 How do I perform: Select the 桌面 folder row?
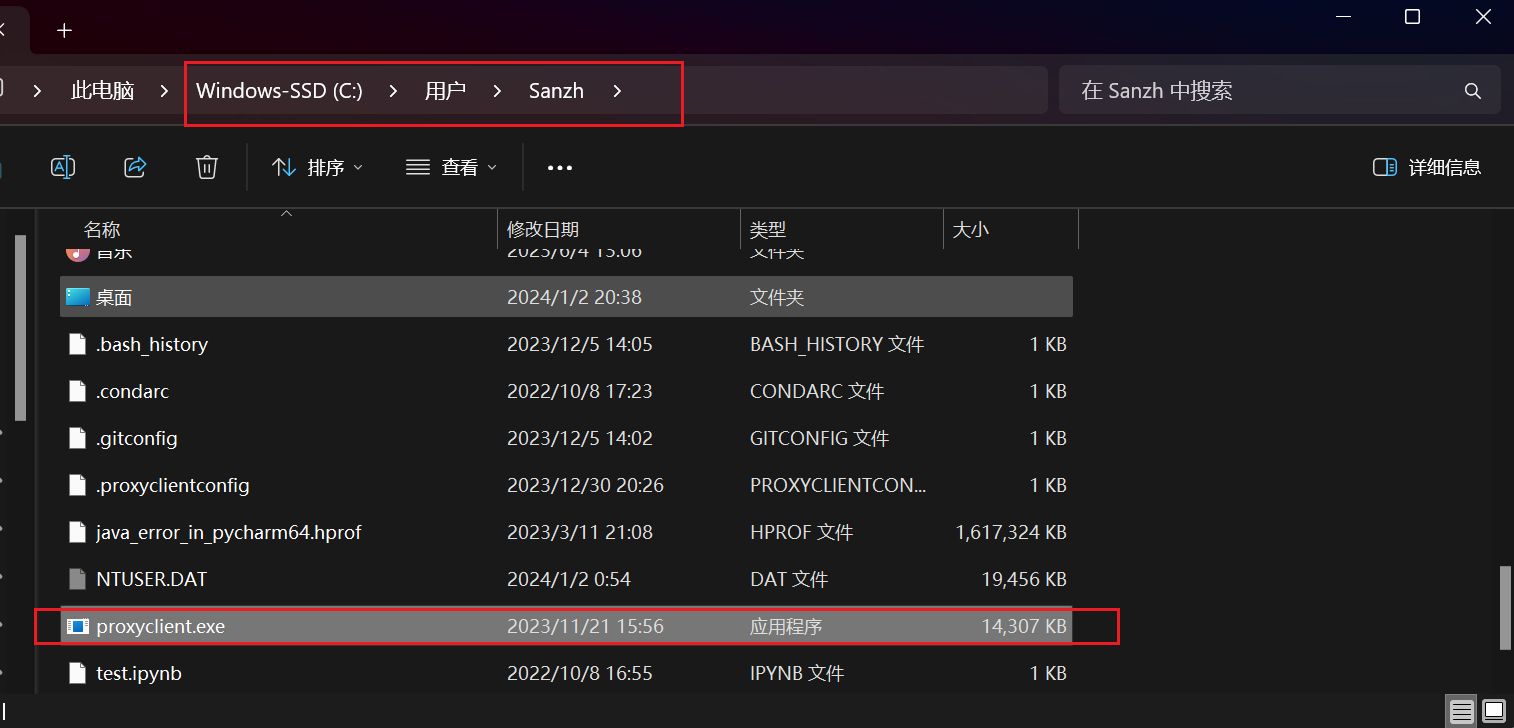(567, 297)
